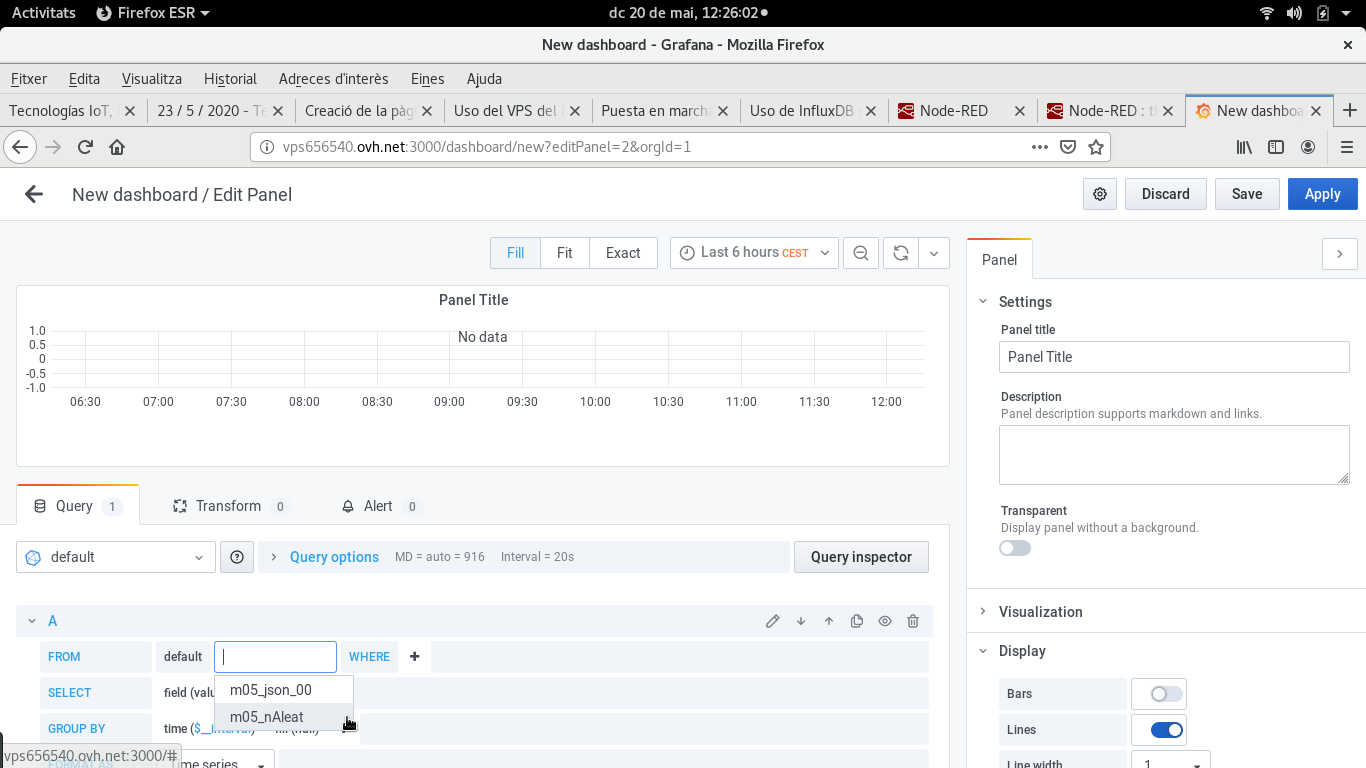Collapse the options pane with the chevron
Image resolution: width=1366 pixels, height=768 pixels.
(x=1340, y=254)
